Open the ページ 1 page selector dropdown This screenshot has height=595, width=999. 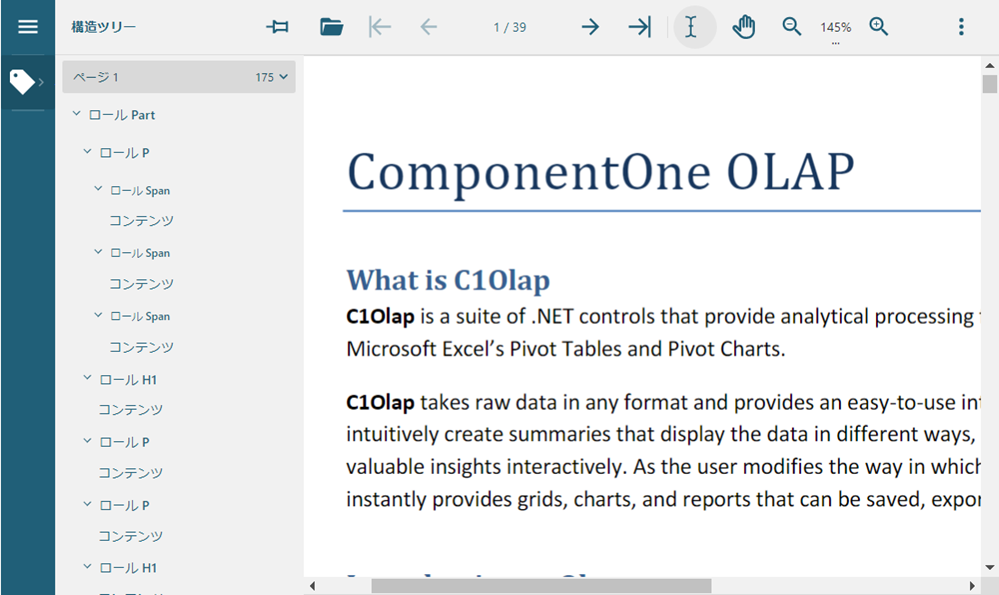pos(179,77)
